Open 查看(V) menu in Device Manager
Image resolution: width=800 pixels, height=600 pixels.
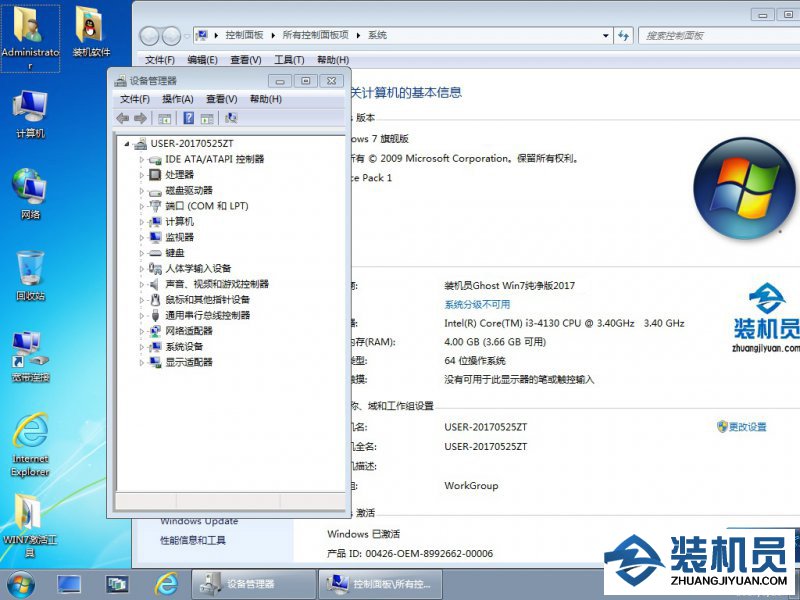point(221,99)
